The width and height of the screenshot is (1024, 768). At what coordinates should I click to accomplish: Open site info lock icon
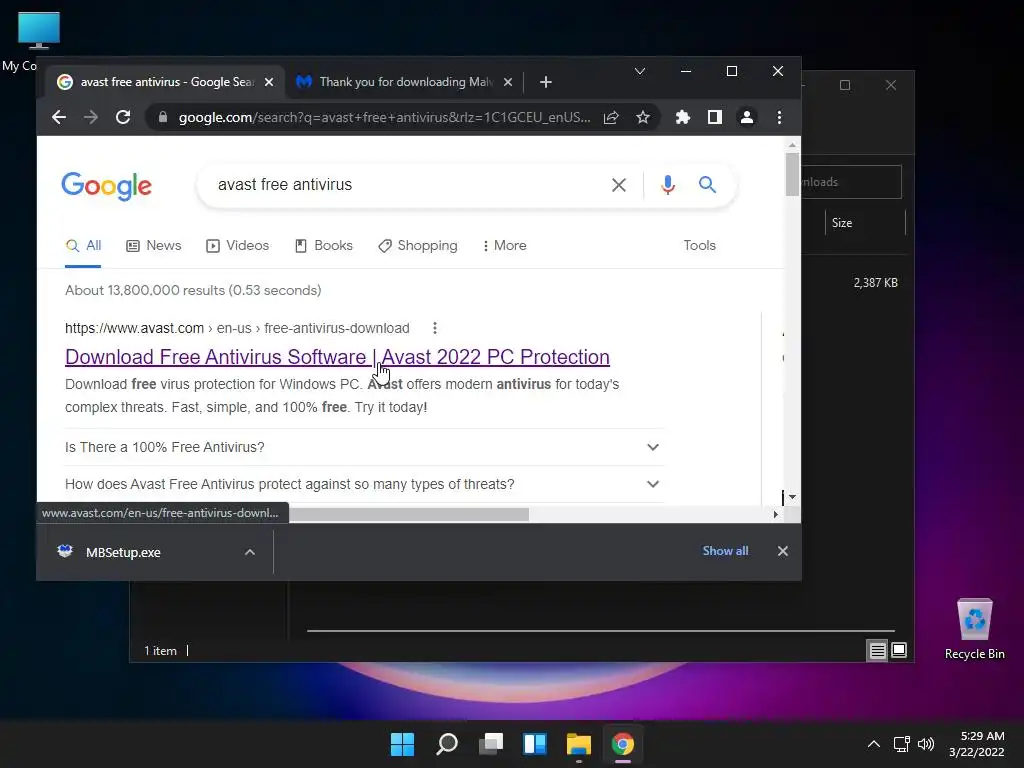click(x=163, y=118)
